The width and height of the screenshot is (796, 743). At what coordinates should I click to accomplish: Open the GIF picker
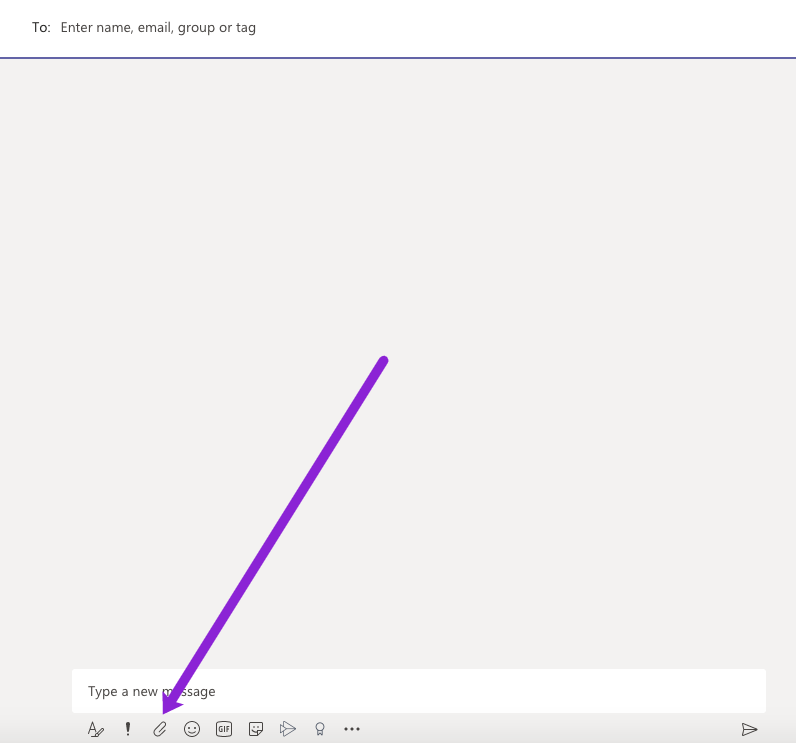[224, 729]
